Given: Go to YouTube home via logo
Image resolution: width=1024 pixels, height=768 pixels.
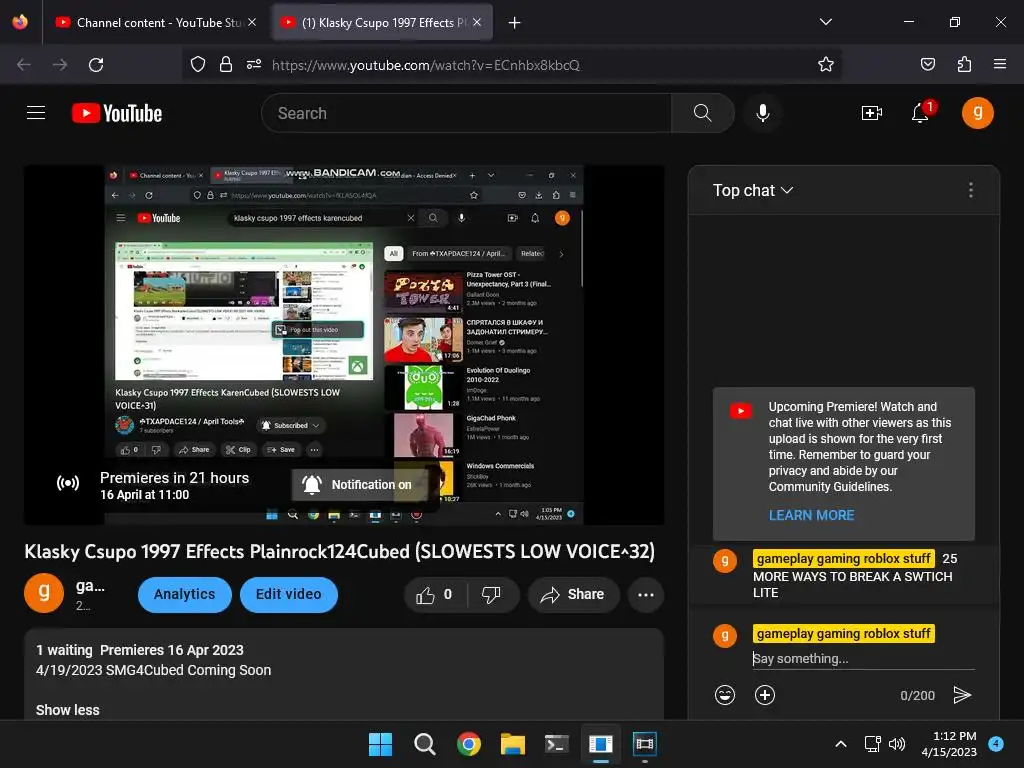Looking at the screenshot, I should click(x=117, y=113).
